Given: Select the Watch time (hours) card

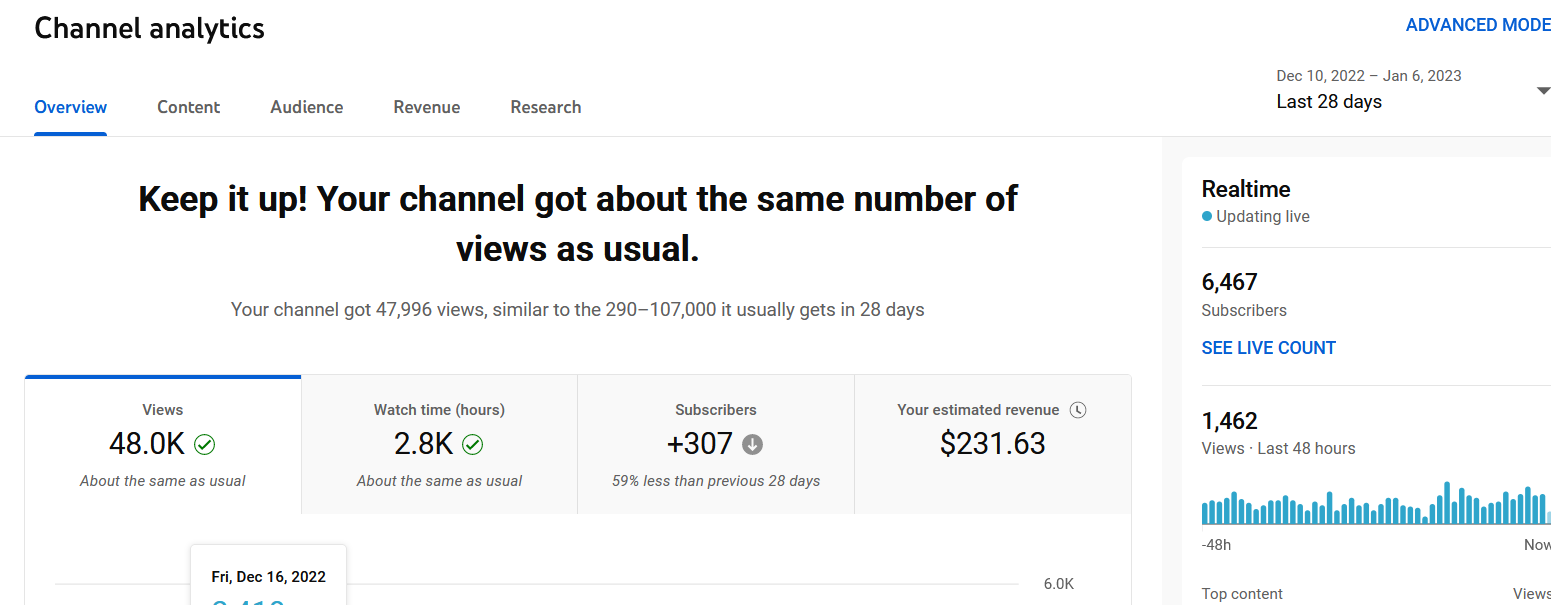Looking at the screenshot, I should tap(439, 445).
